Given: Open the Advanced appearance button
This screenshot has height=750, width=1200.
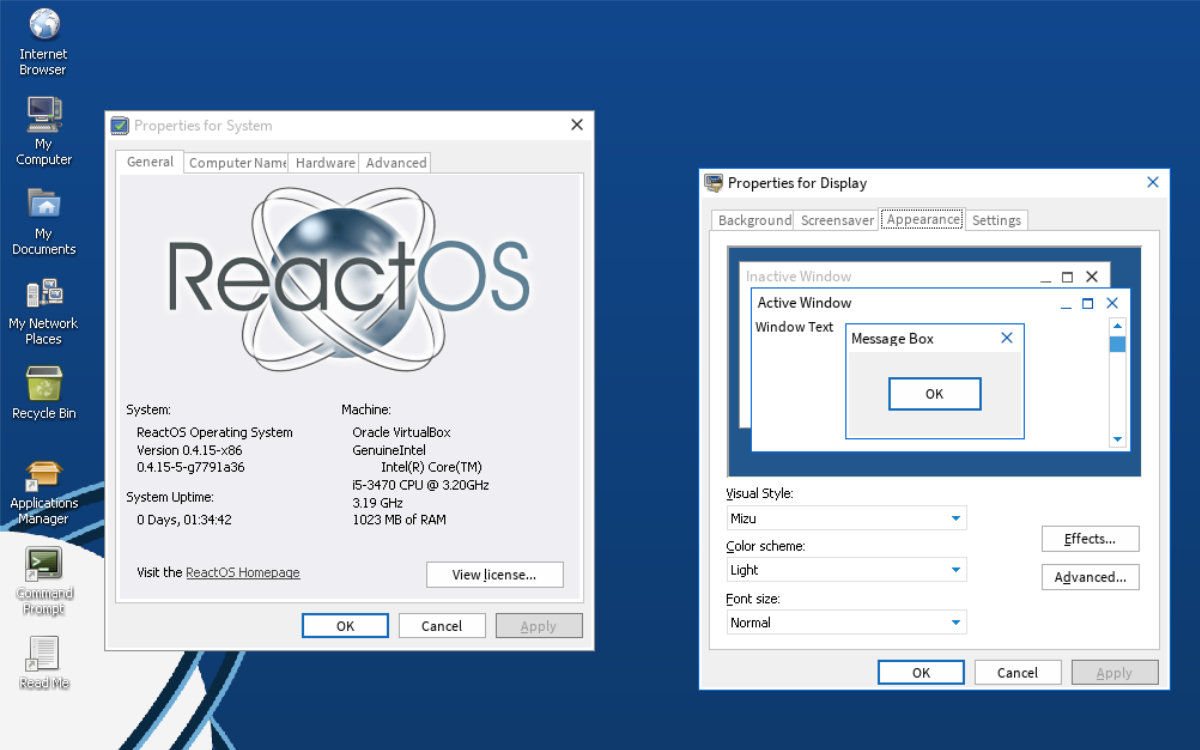Looking at the screenshot, I should (x=1090, y=577).
